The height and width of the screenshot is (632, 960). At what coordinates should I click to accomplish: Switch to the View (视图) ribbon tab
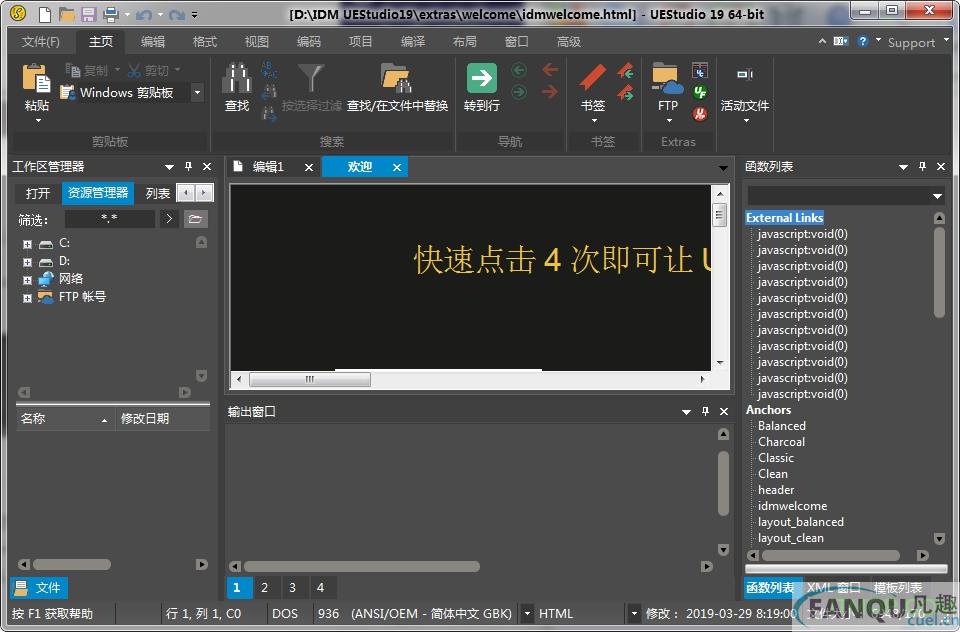pos(257,42)
